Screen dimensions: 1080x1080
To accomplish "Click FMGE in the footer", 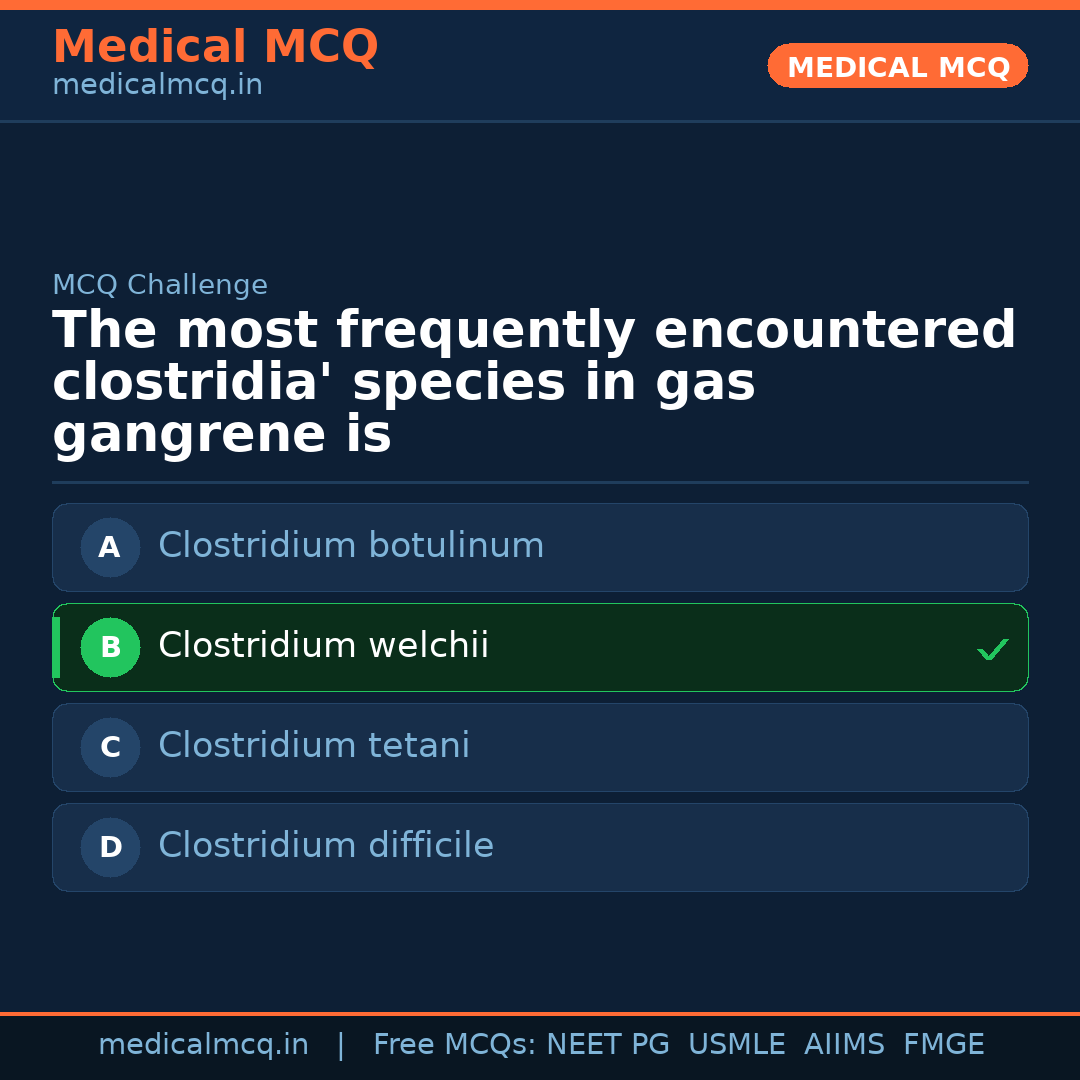I will [x=944, y=1045].
